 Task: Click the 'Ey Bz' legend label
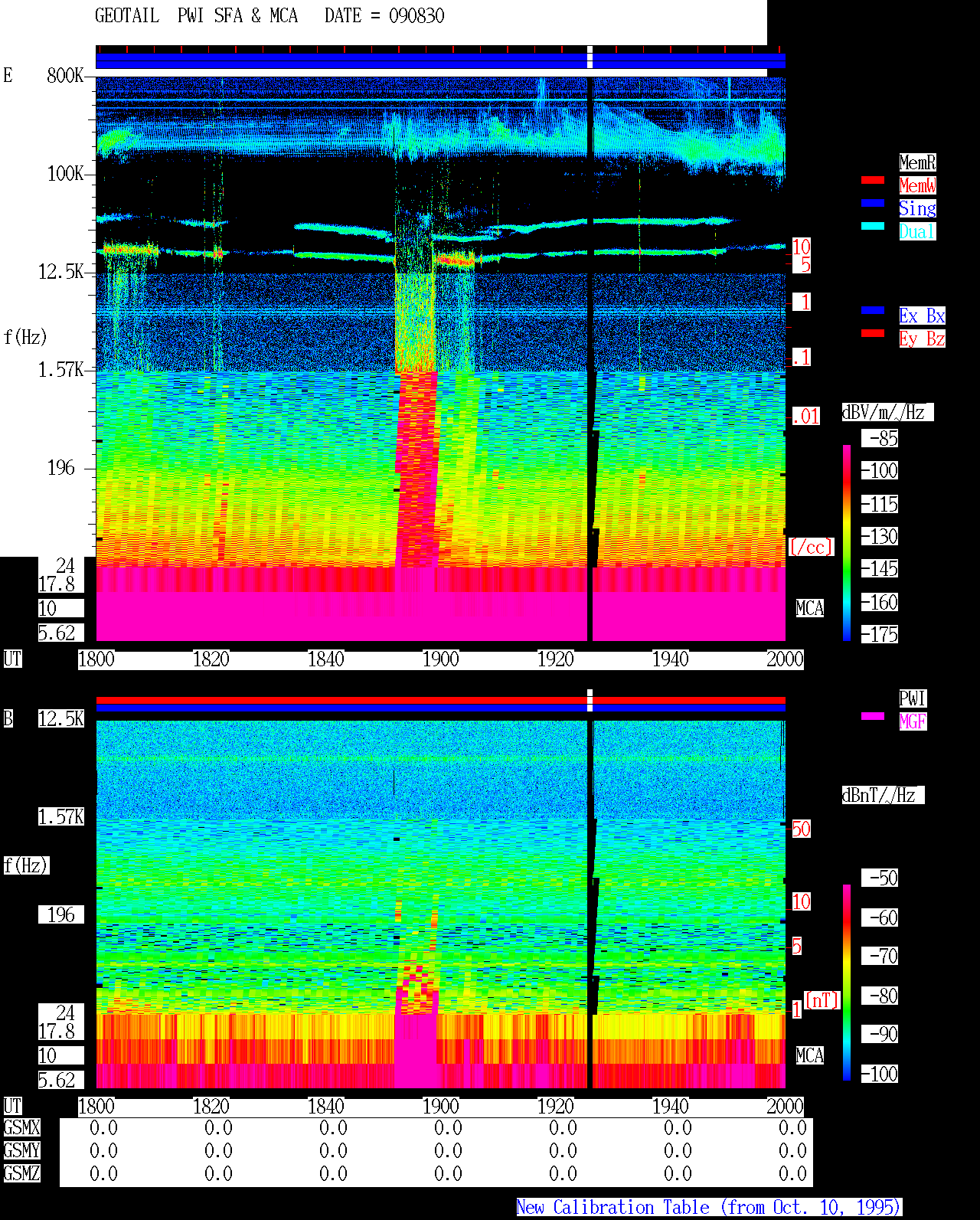[922, 339]
